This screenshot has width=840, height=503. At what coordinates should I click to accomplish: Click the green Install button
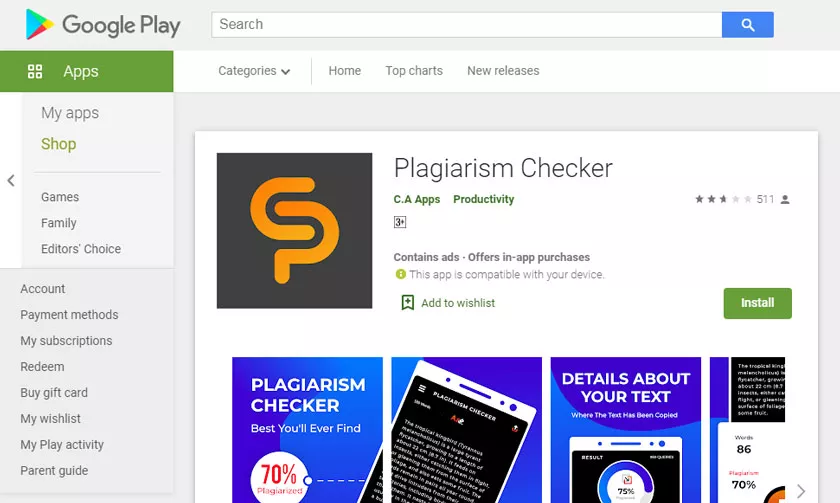click(757, 303)
